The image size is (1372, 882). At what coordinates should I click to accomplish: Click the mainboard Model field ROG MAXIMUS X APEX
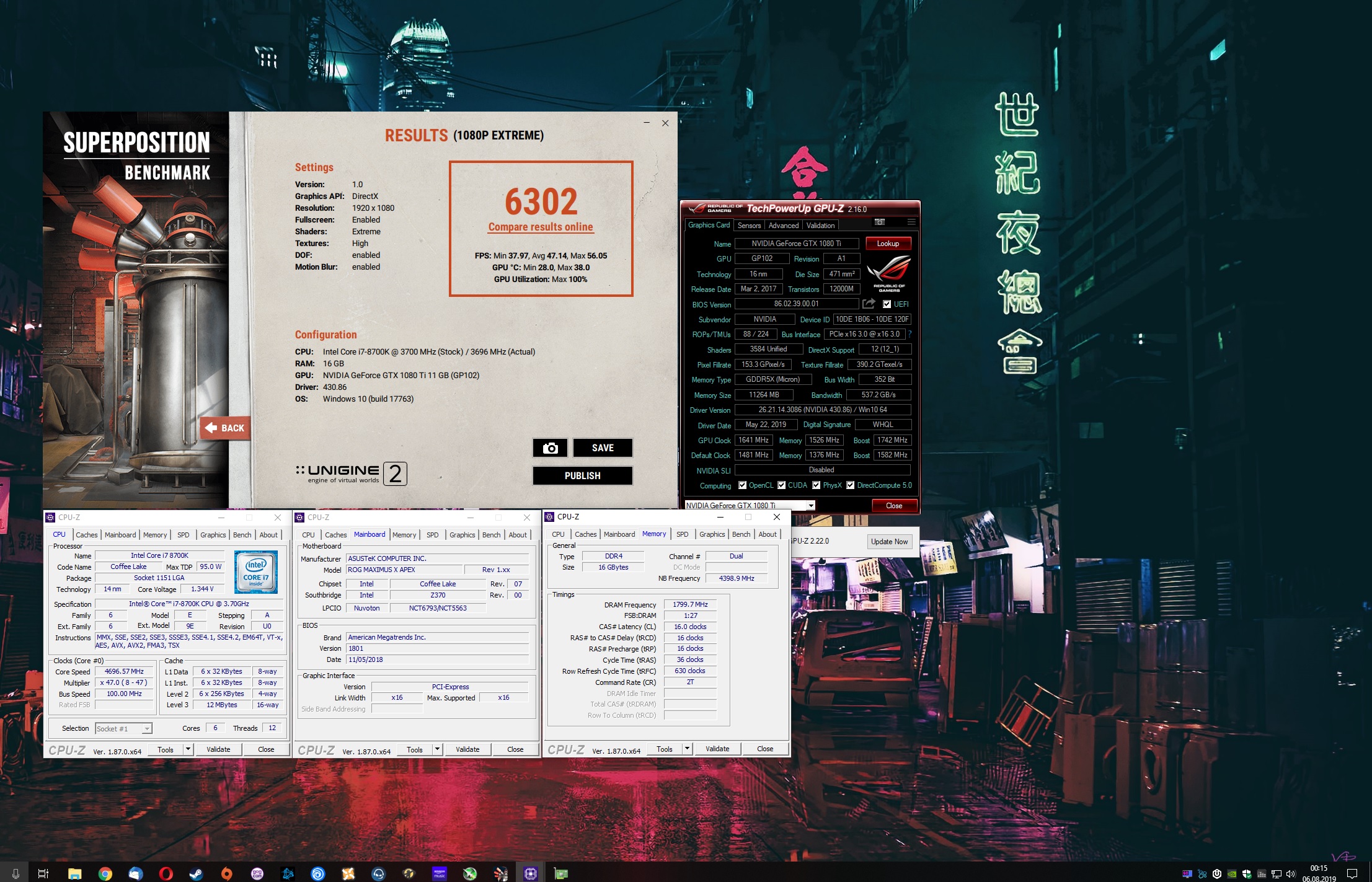404,570
